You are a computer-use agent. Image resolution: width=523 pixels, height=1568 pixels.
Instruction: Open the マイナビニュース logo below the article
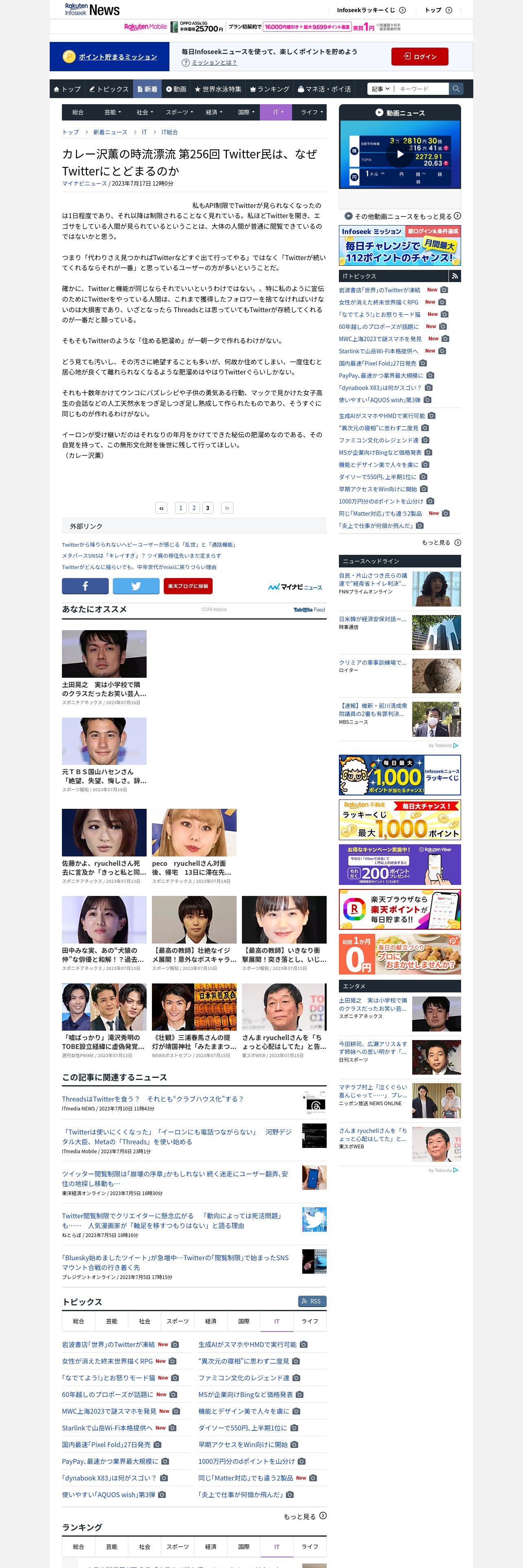(295, 587)
